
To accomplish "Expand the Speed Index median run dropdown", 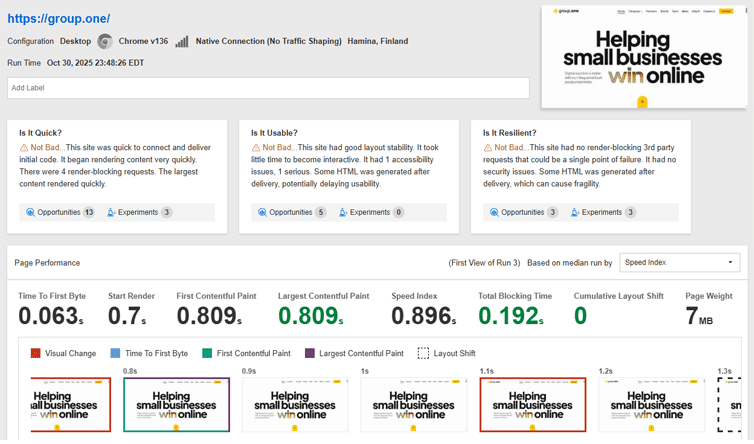I will [679, 262].
